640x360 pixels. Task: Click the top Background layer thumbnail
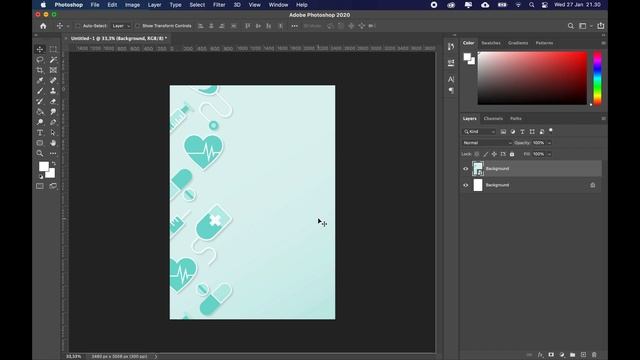click(x=478, y=169)
